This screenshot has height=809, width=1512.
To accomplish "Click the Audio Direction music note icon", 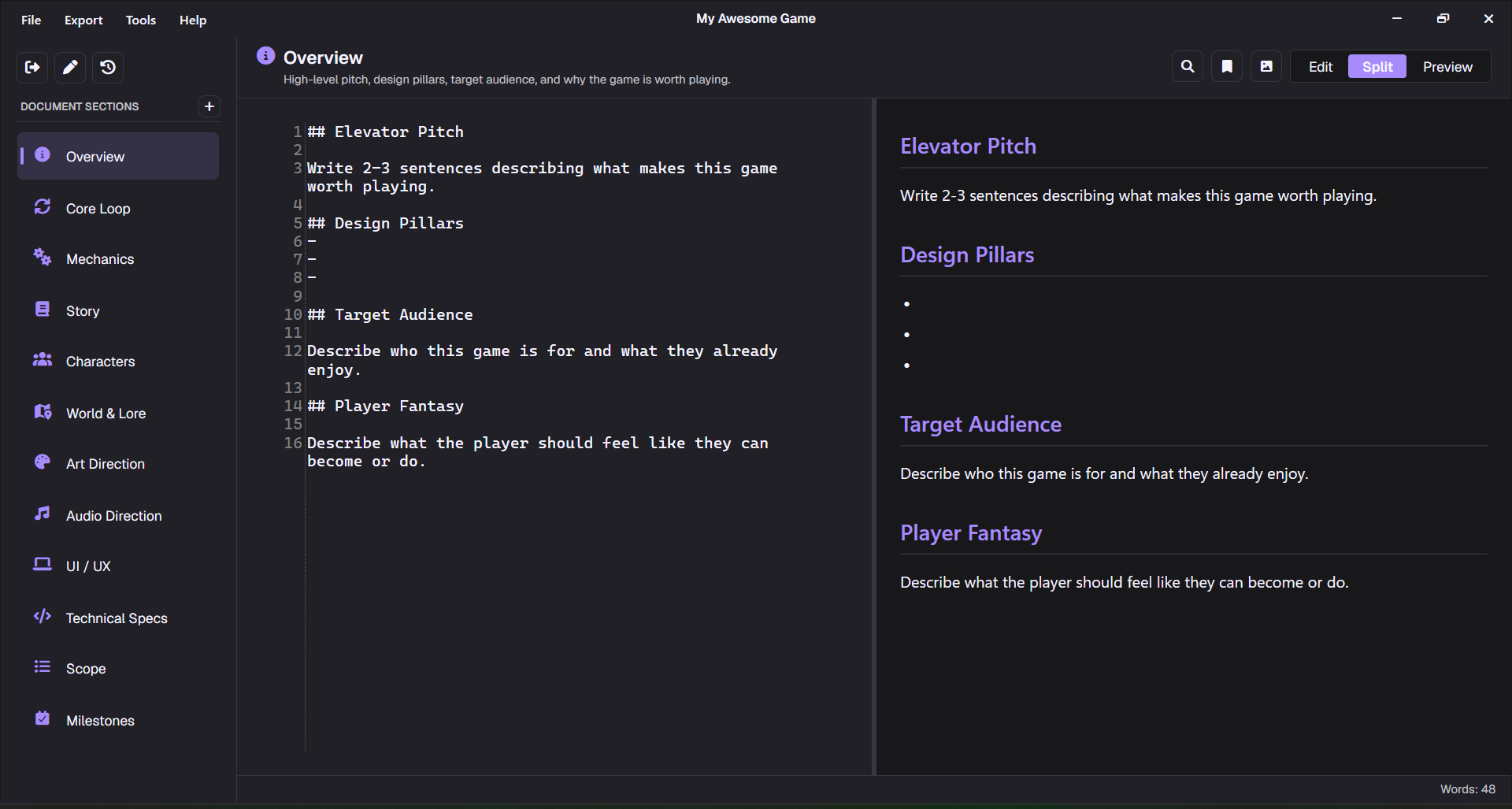I will [x=43, y=514].
